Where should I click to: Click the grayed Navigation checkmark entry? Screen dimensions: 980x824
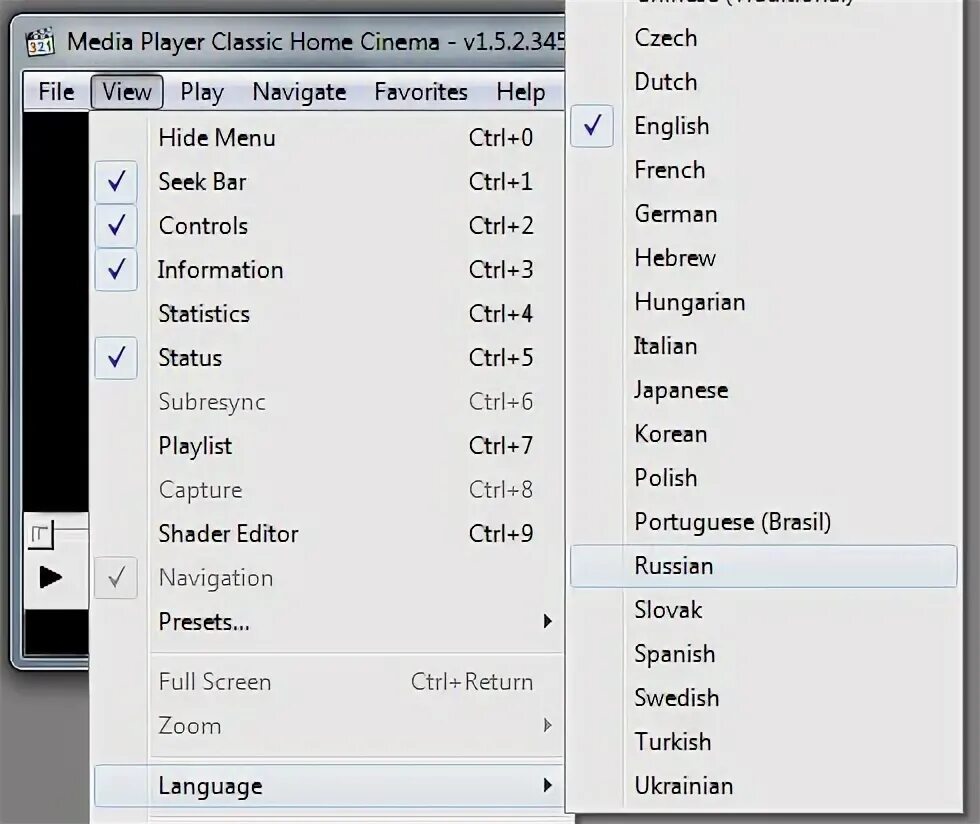coord(329,578)
